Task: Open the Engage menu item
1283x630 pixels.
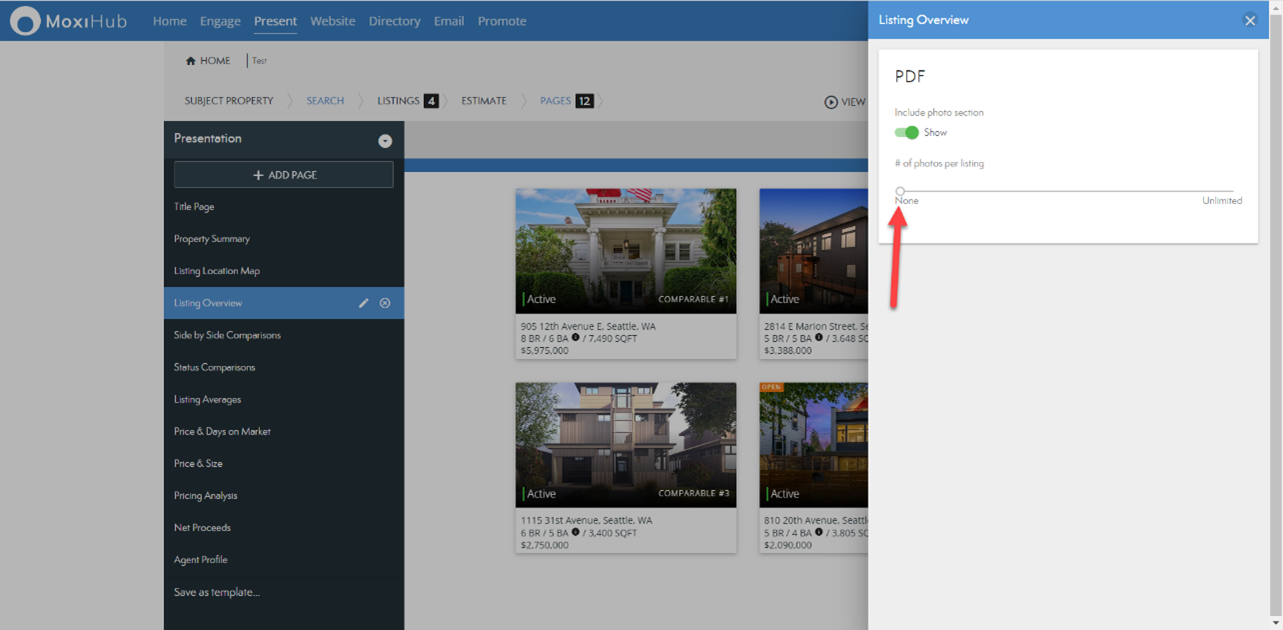Action: (220, 21)
